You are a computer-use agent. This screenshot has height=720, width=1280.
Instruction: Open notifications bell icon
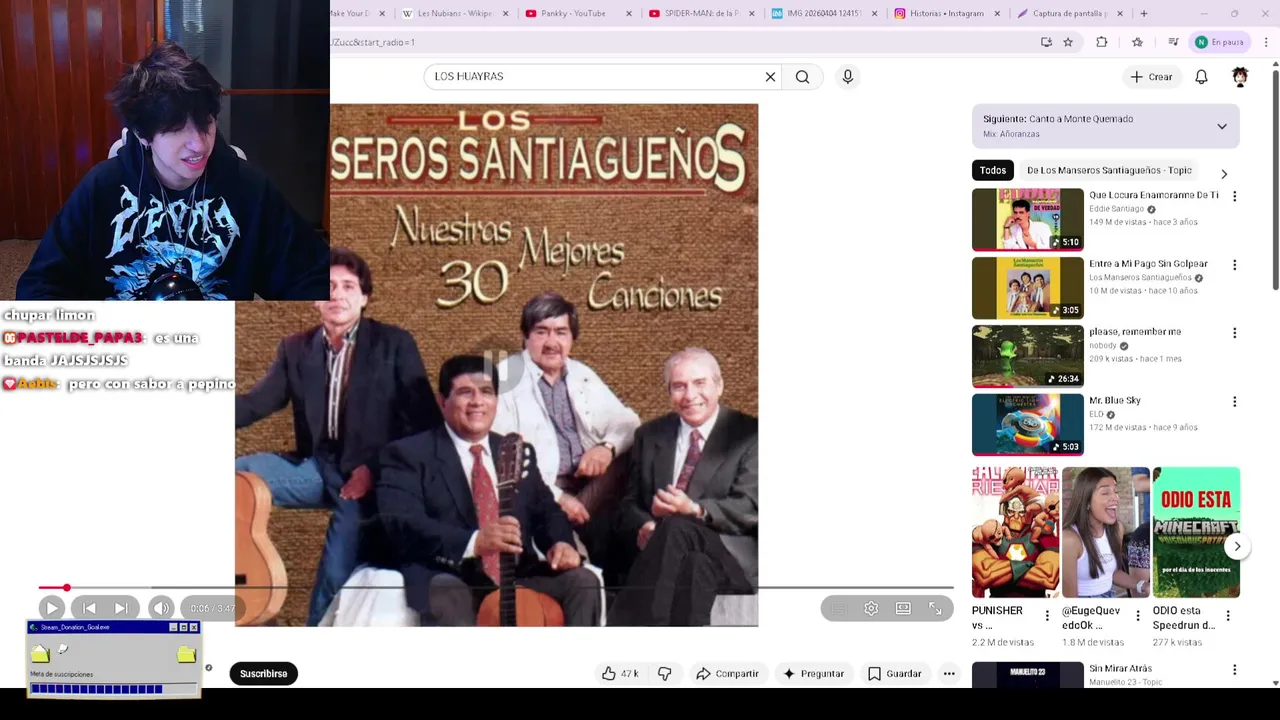pyautogui.click(x=1201, y=77)
